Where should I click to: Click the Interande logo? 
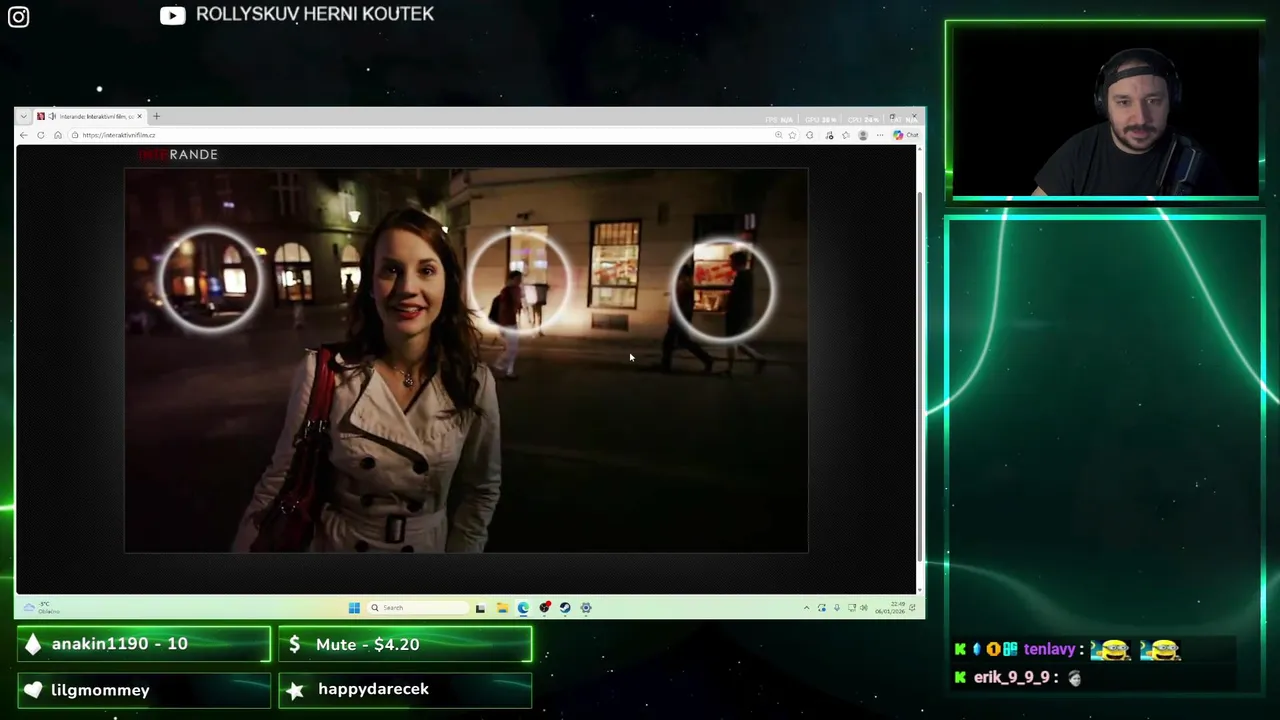178,154
